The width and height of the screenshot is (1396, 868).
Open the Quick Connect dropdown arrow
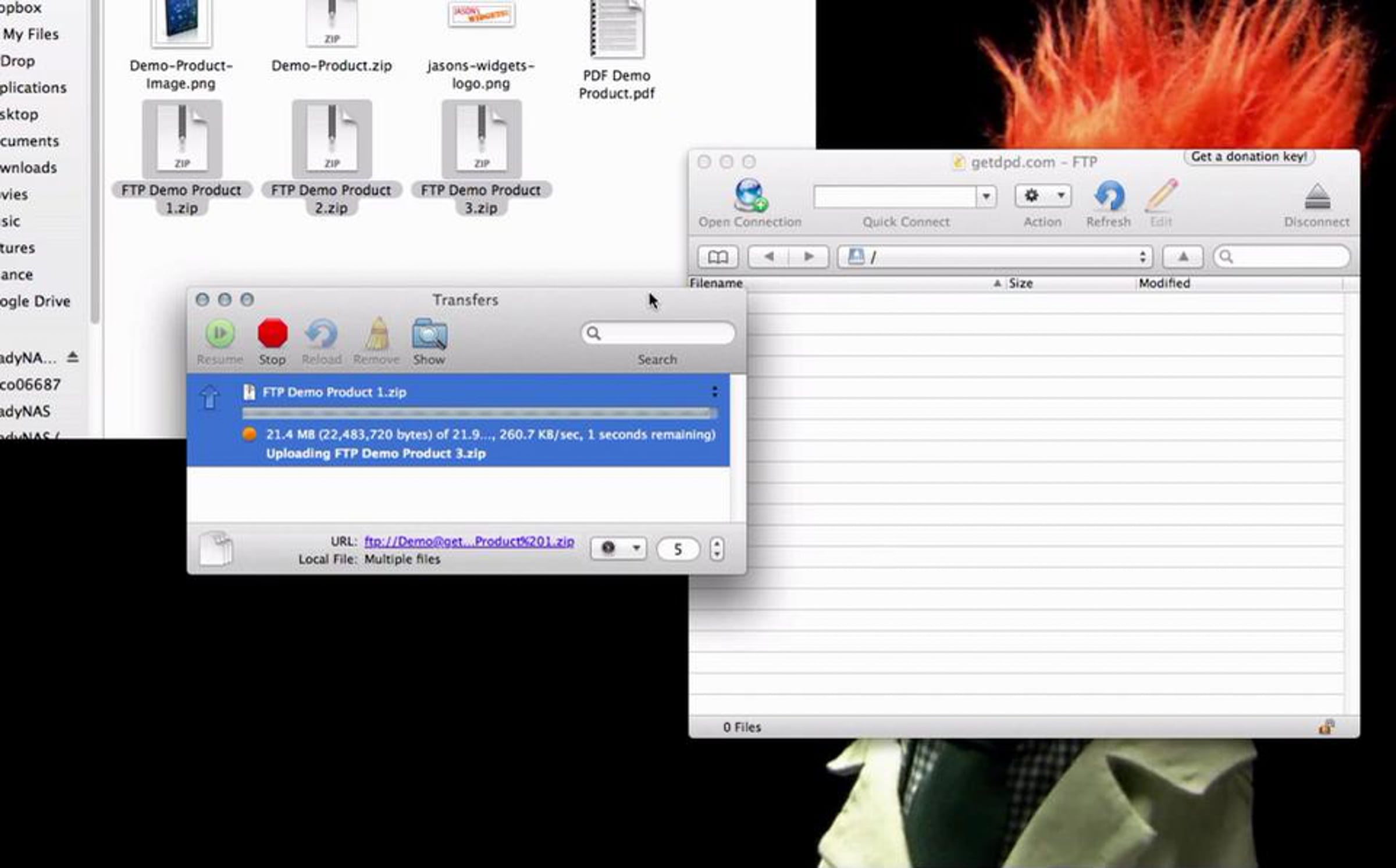click(986, 197)
